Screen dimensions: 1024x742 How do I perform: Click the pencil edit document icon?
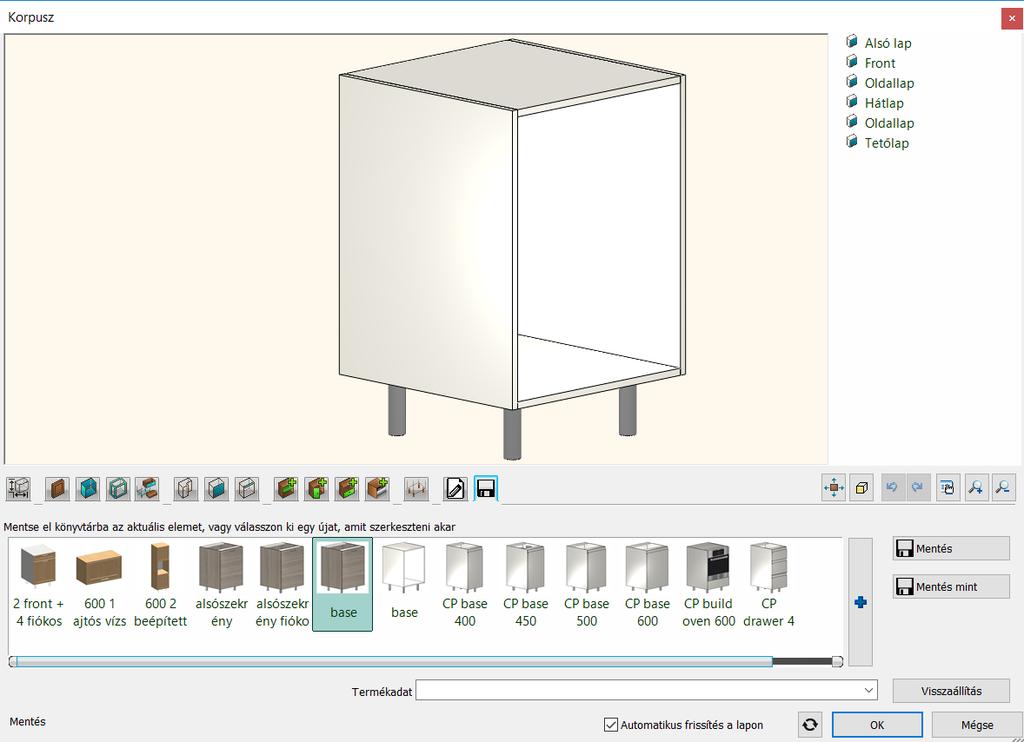click(x=455, y=488)
